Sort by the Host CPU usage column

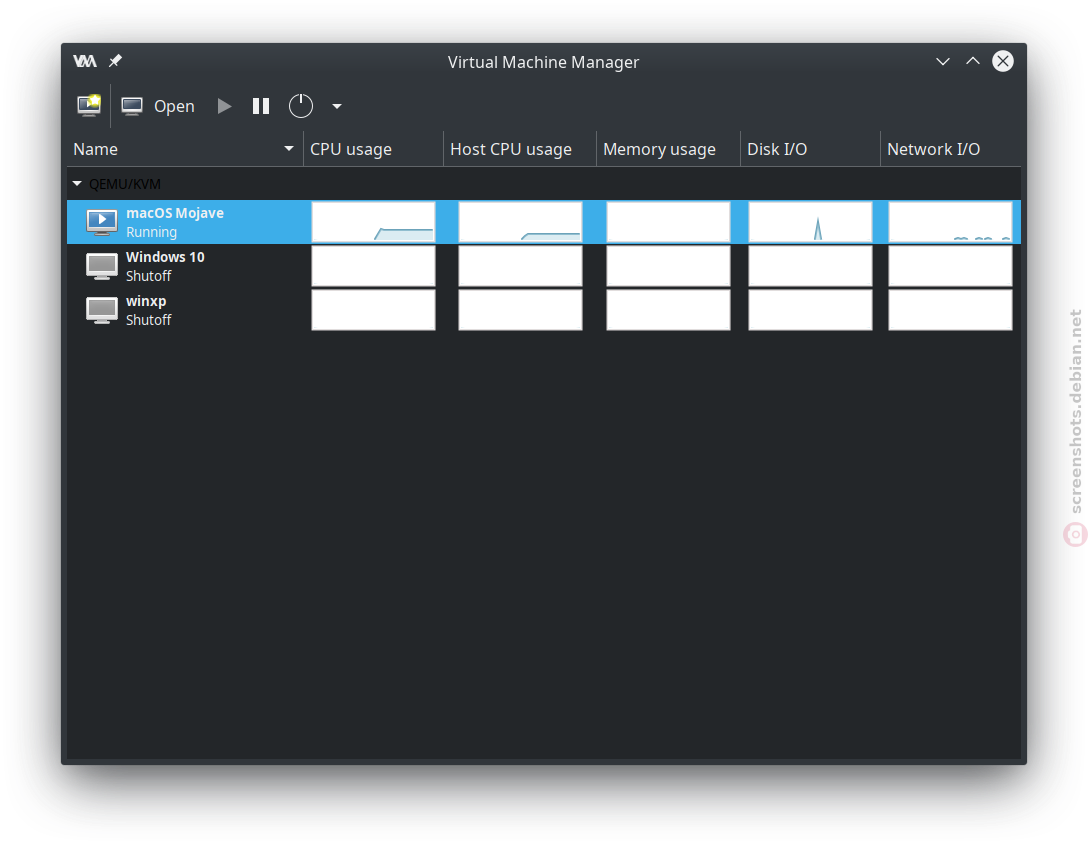520,149
